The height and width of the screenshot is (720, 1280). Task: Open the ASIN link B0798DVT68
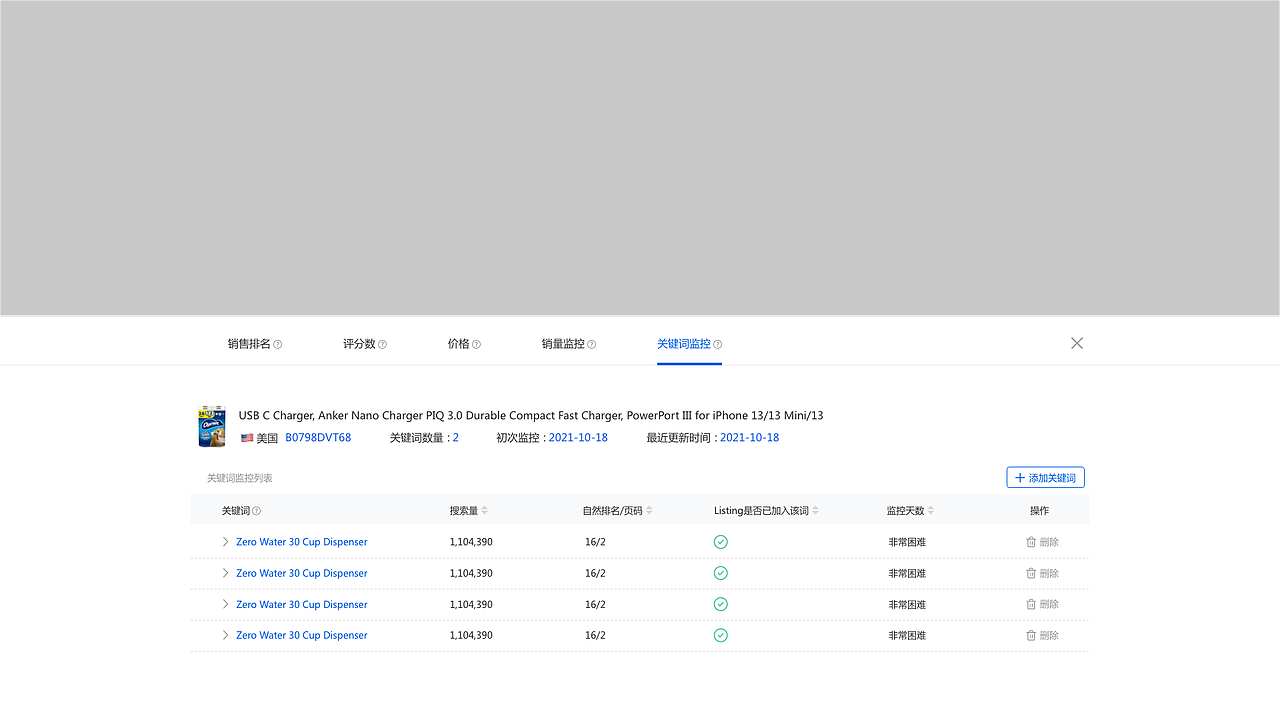318,438
